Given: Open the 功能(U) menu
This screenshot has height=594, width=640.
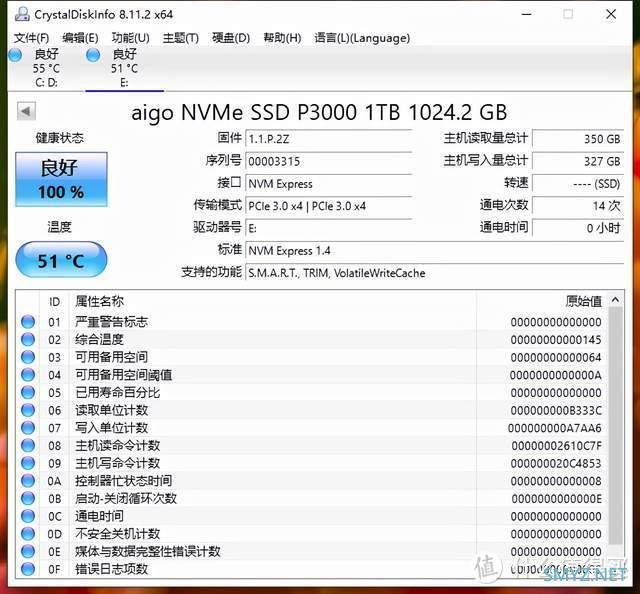Looking at the screenshot, I should pos(131,38).
